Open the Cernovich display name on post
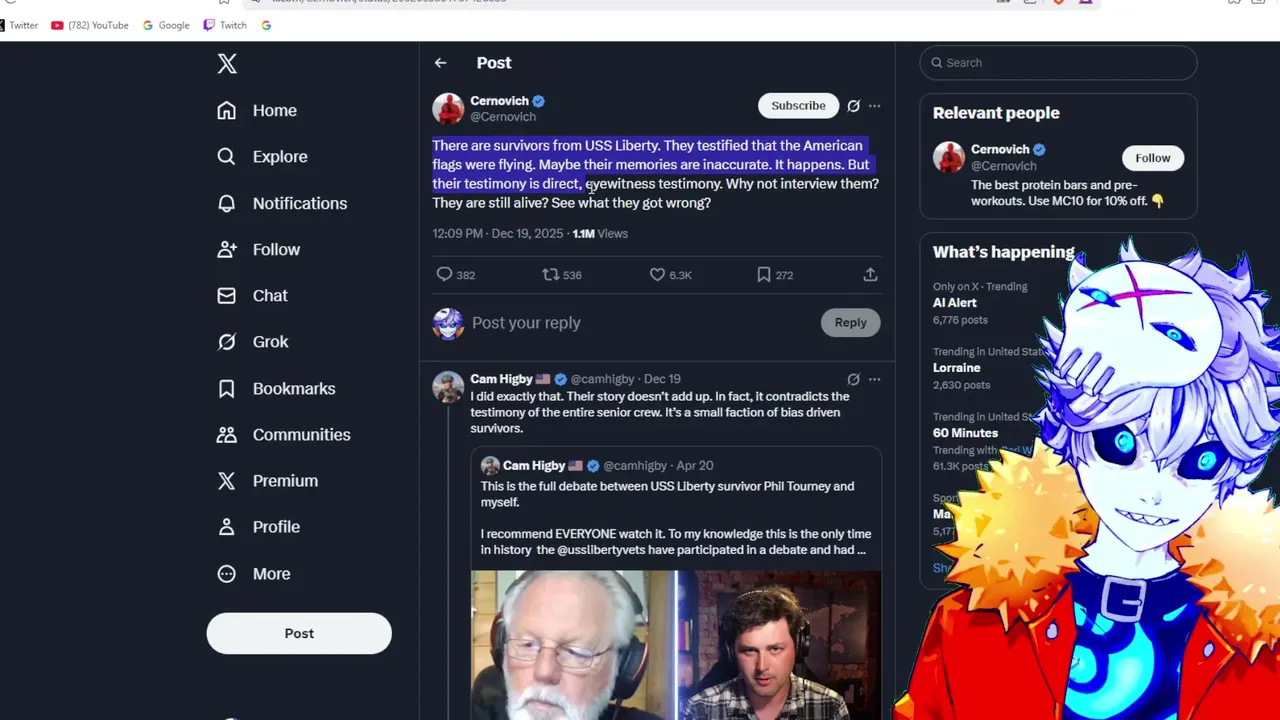The width and height of the screenshot is (1280, 720). point(499,101)
